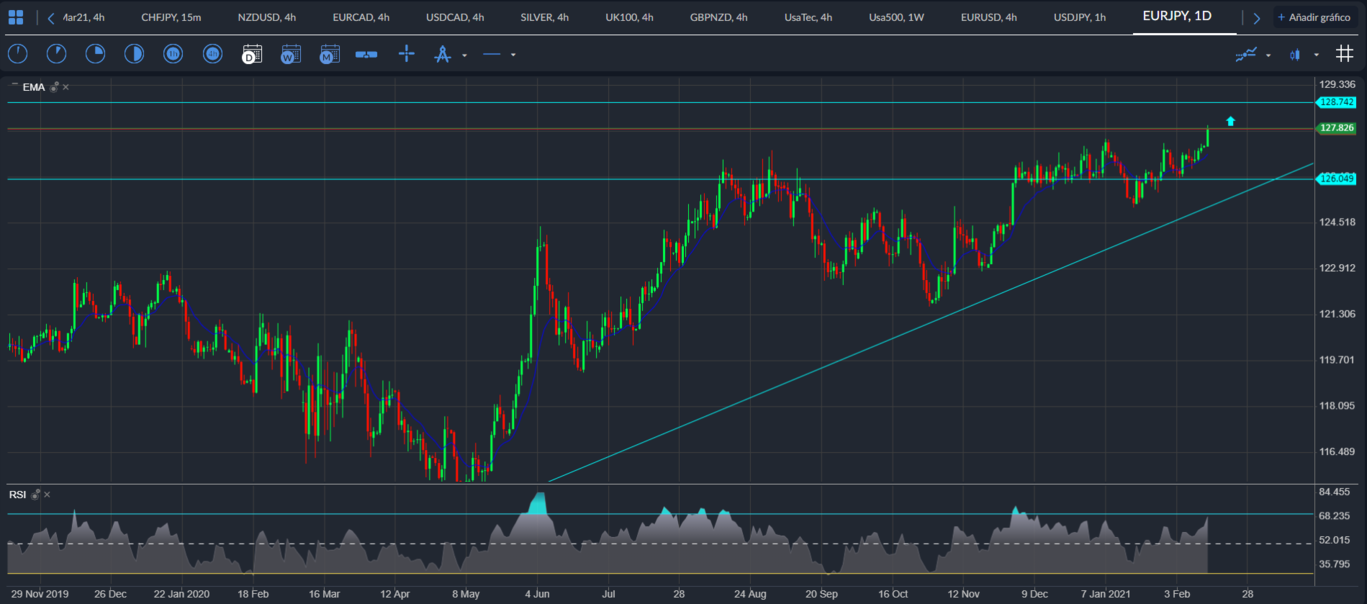Remove the RSI indicator with X
The width and height of the screenshot is (1367, 604).
click(47, 494)
